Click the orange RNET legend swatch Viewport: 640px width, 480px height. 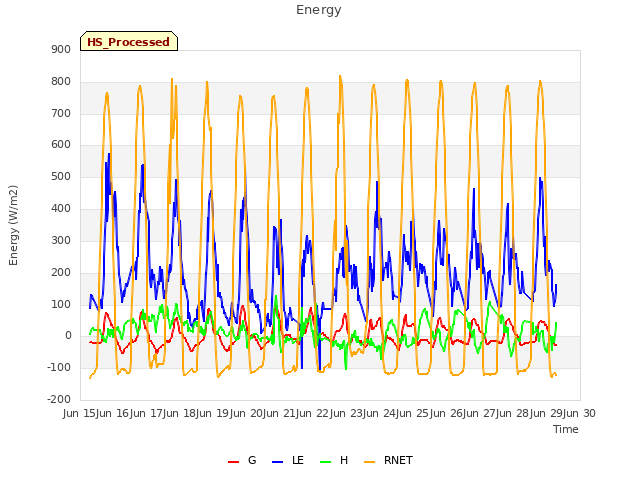tap(369, 462)
